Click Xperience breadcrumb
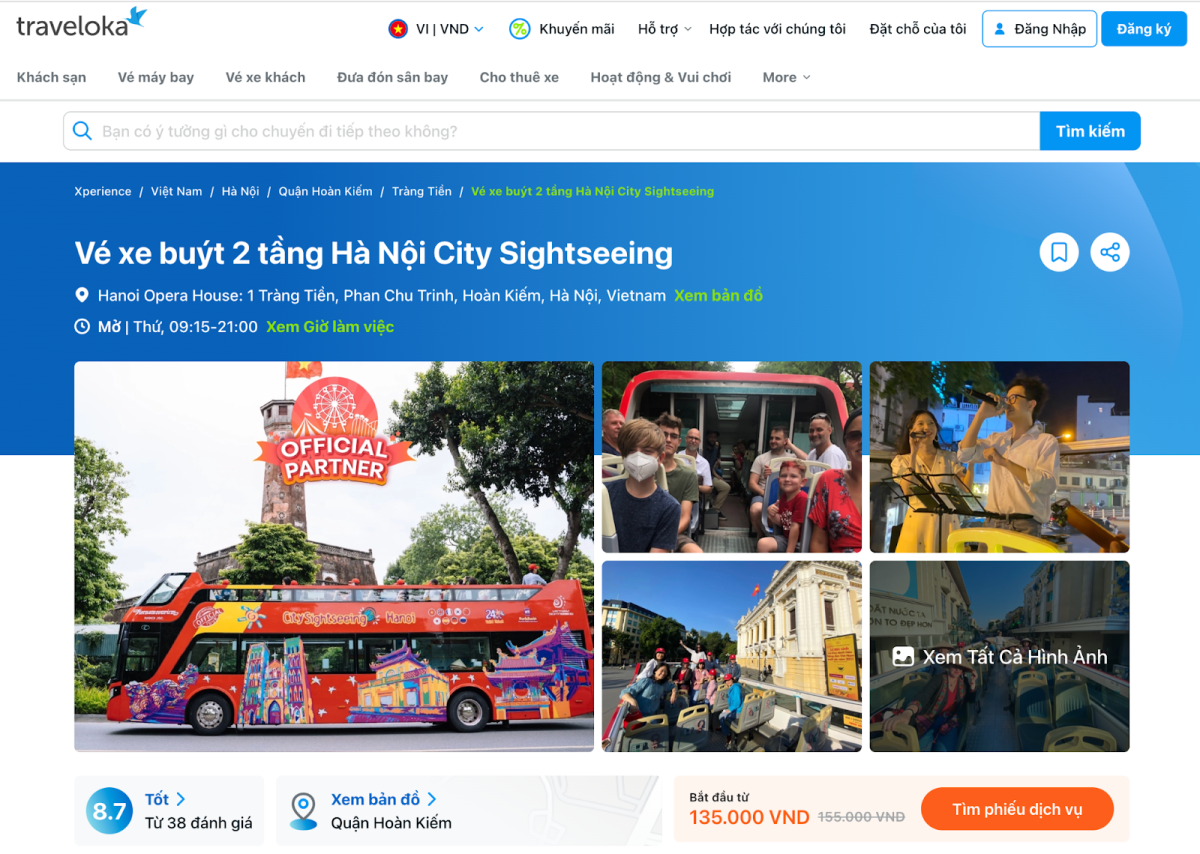This screenshot has width=1200, height=854. 103,191
